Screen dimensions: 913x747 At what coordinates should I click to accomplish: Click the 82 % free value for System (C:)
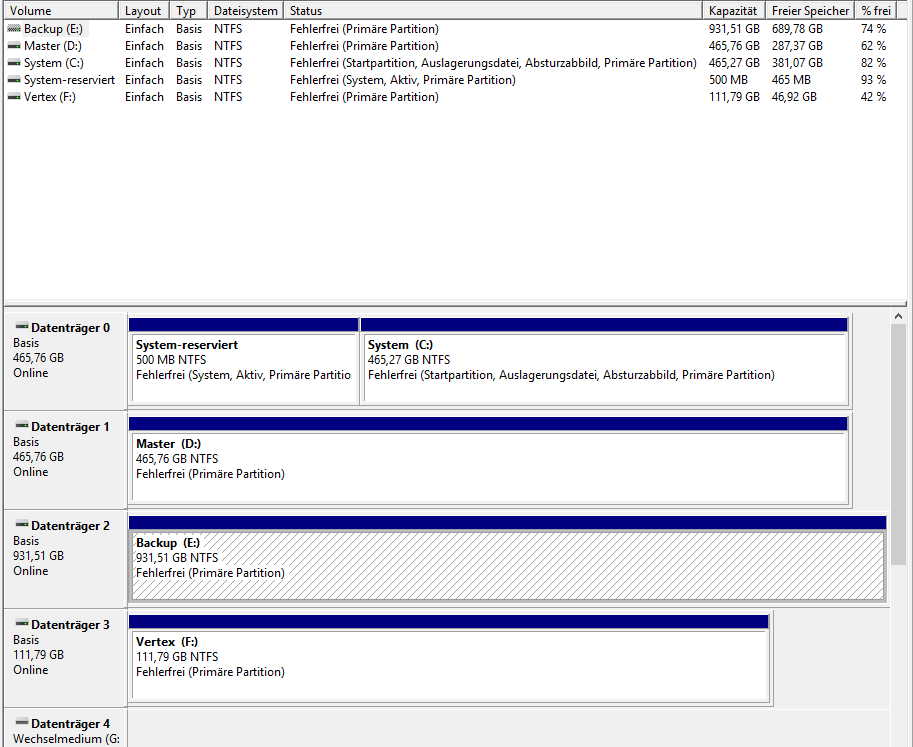873,62
